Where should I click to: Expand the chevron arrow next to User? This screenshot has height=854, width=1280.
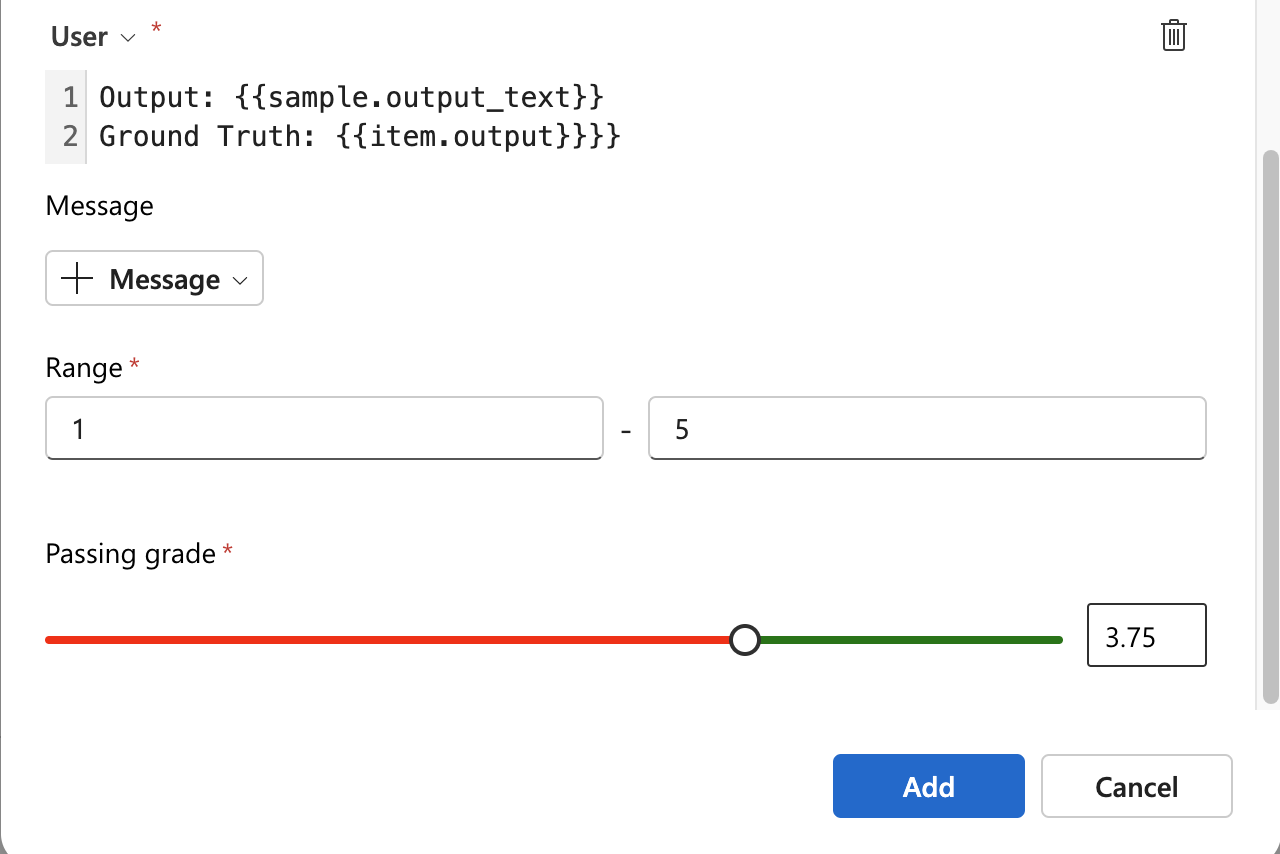coord(127,38)
